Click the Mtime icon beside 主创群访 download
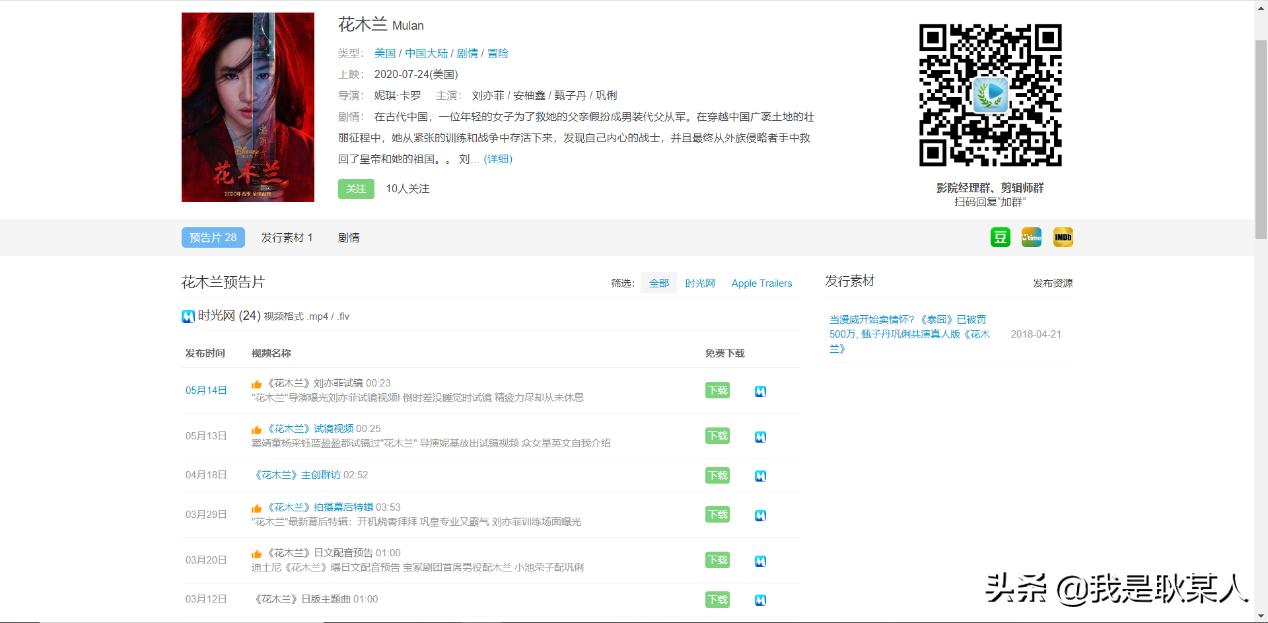 [x=761, y=475]
